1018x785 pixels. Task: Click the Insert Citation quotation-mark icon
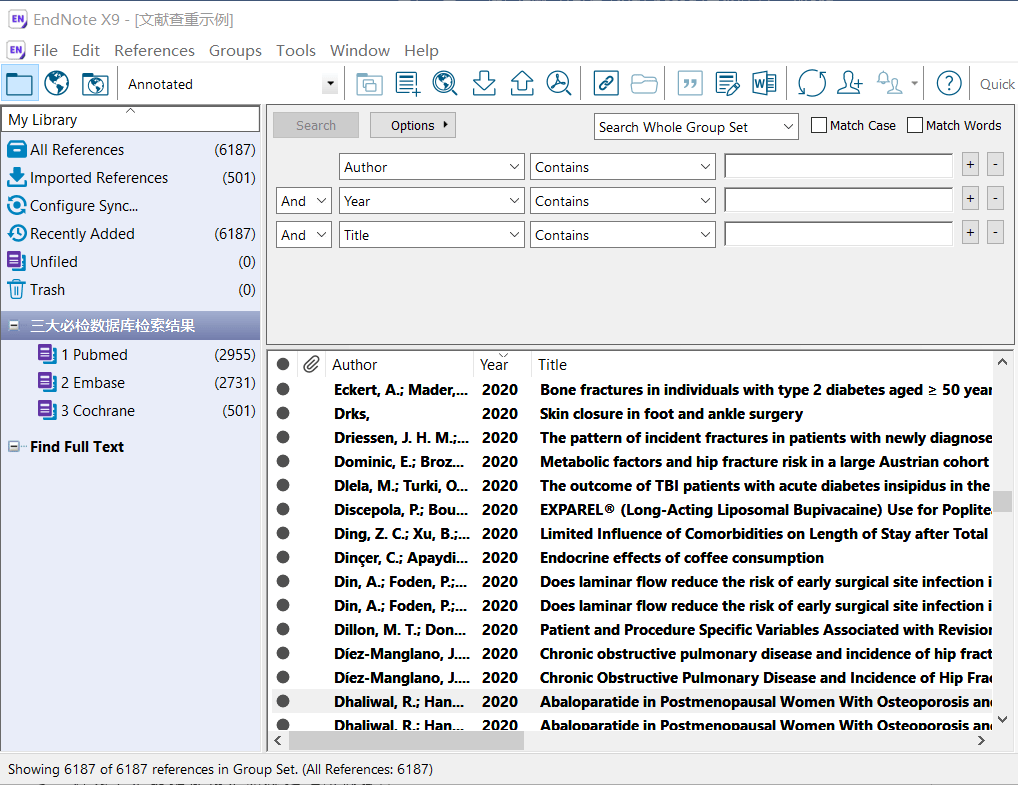coord(690,84)
